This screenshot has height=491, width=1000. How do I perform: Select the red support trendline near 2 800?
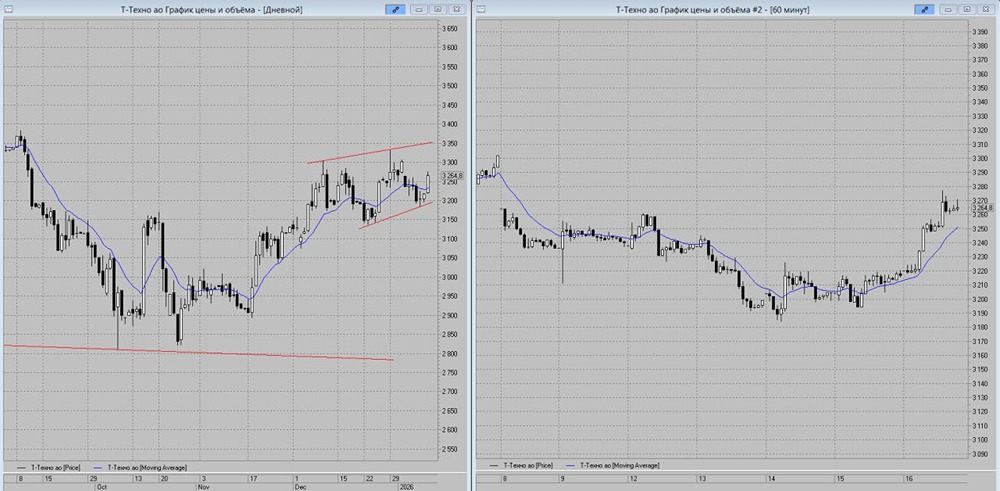pos(198,353)
